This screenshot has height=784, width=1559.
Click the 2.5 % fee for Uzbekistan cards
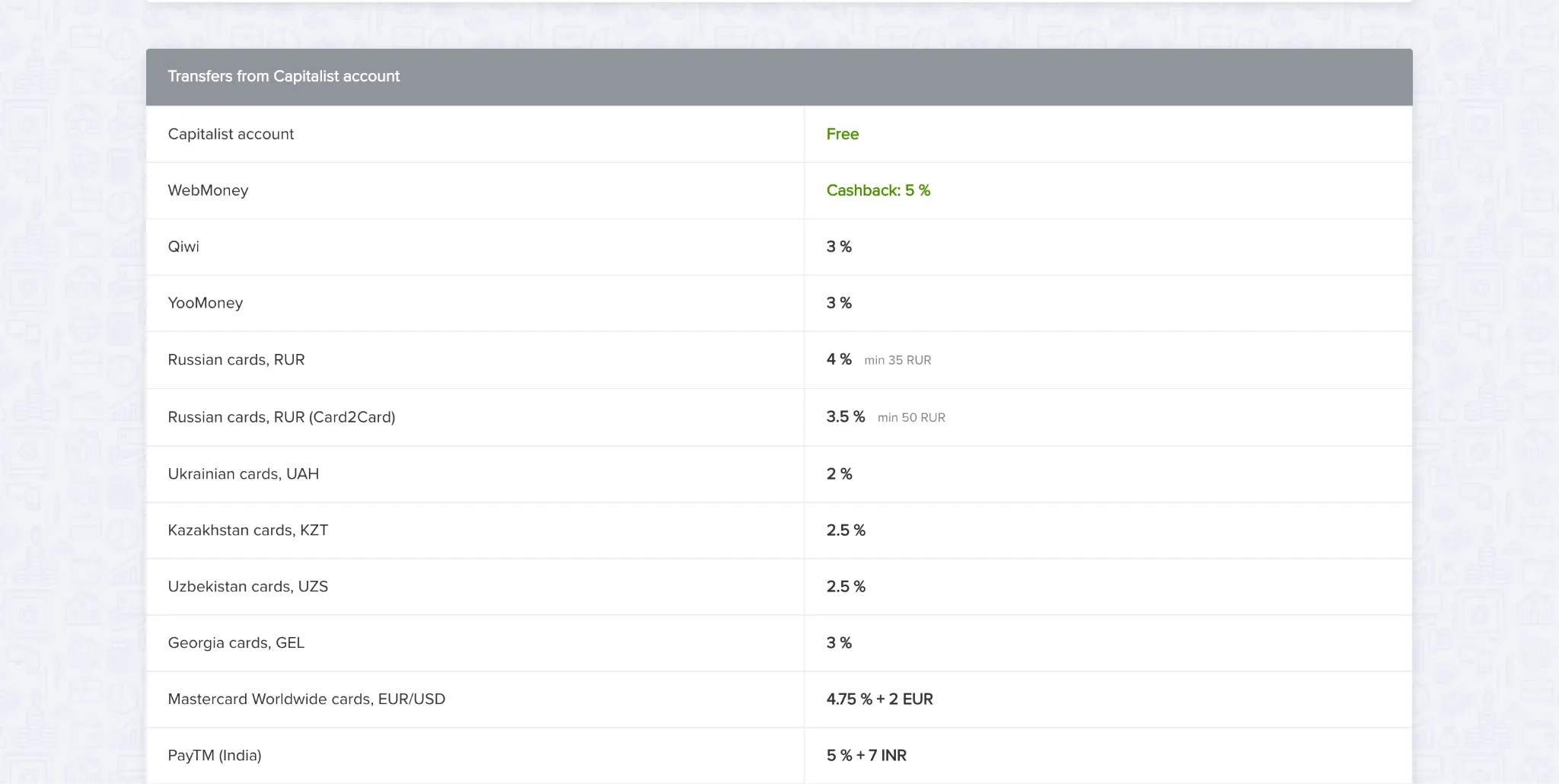pyautogui.click(x=846, y=586)
